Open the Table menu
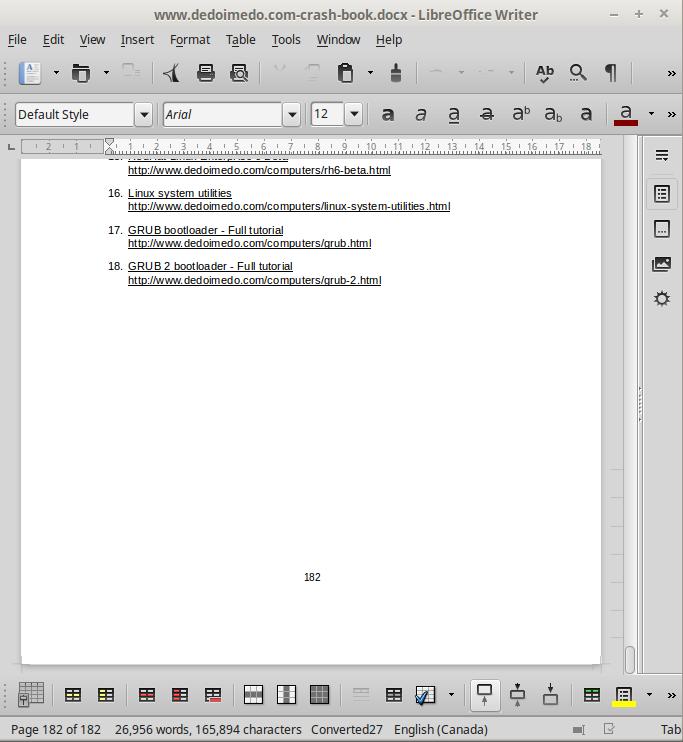Viewport: 683px width, 742px height. (240, 40)
